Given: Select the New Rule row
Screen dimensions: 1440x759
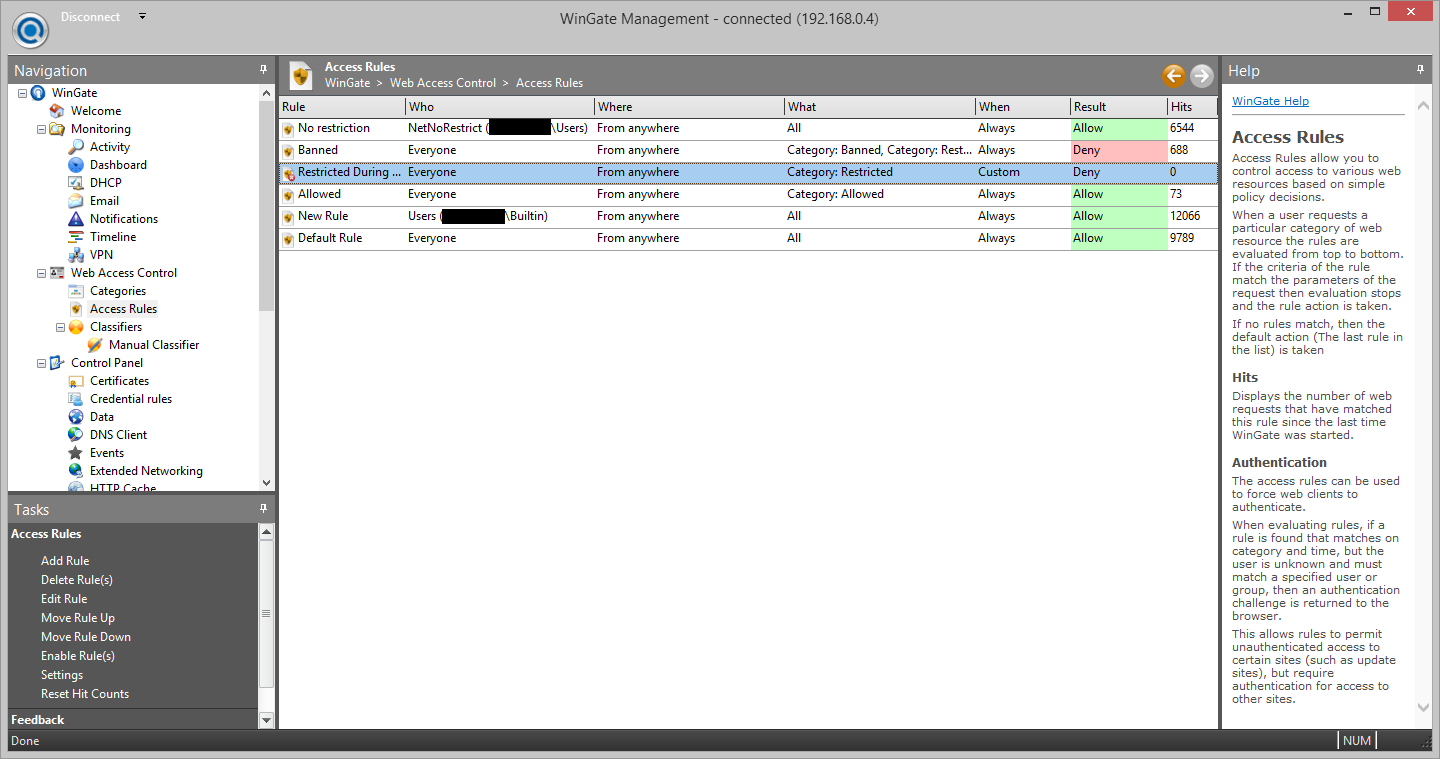Looking at the screenshot, I should [x=749, y=217].
